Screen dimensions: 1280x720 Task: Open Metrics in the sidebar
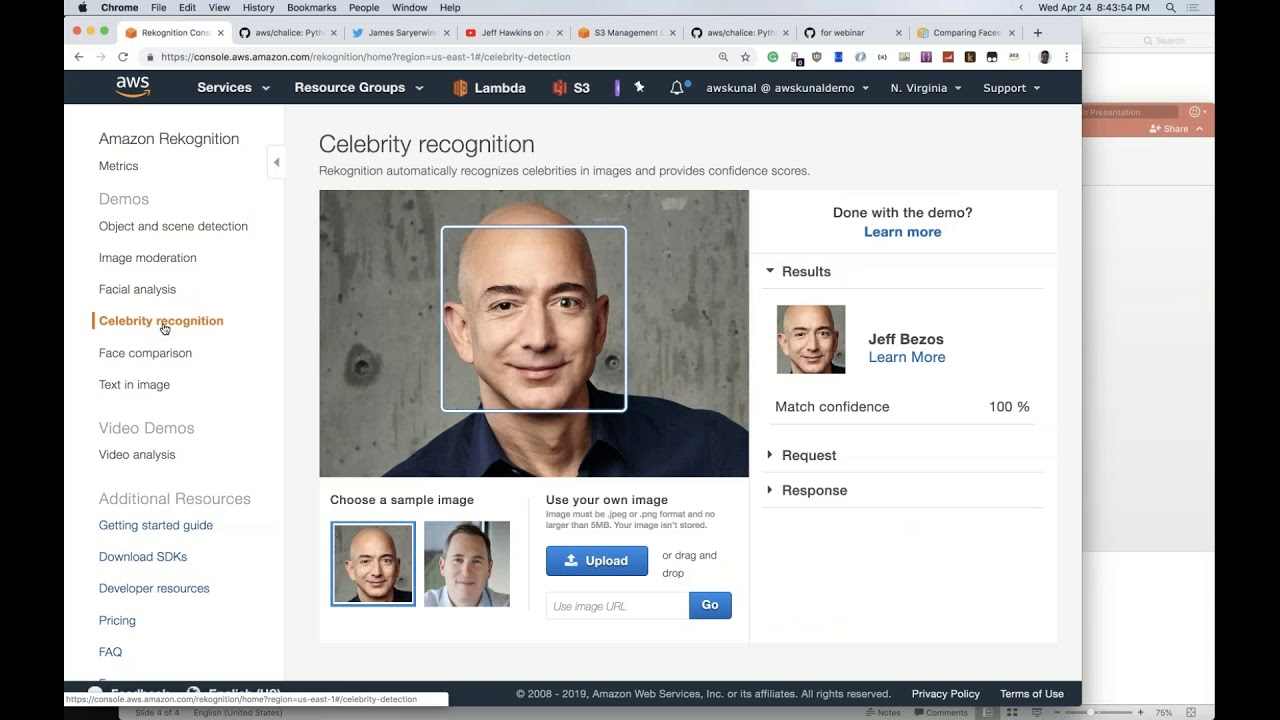pyautogui.click(x=118, y=166)
